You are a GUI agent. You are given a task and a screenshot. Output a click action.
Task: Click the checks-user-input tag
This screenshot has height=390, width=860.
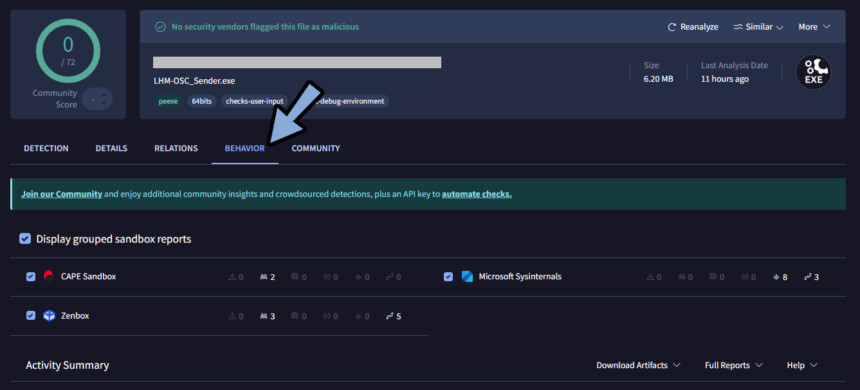tap(254, 101)
